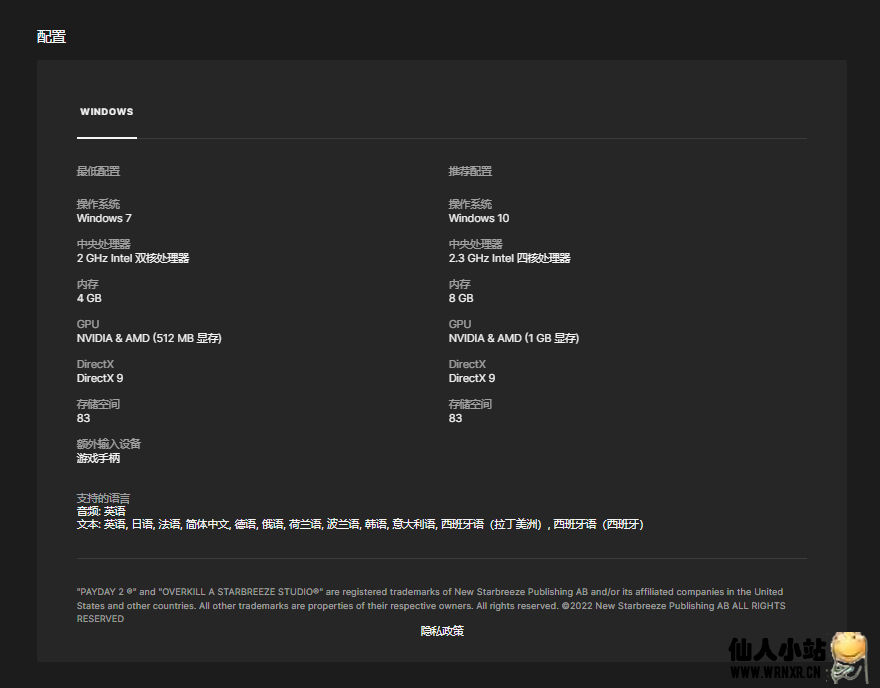Image resolution: width=880 pixels, height=688 pixels.
Task: Click the Windows 10 operating system value
Action: [478, 218]
